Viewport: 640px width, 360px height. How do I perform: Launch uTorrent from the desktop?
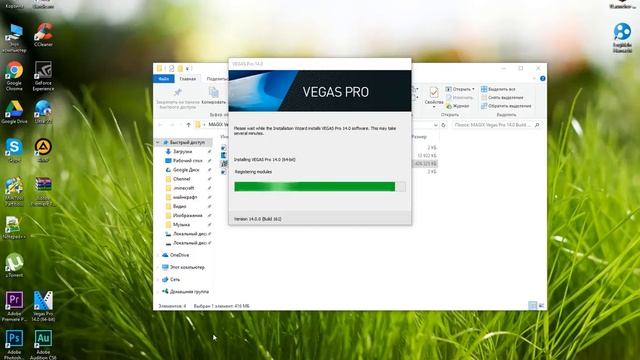14,265
